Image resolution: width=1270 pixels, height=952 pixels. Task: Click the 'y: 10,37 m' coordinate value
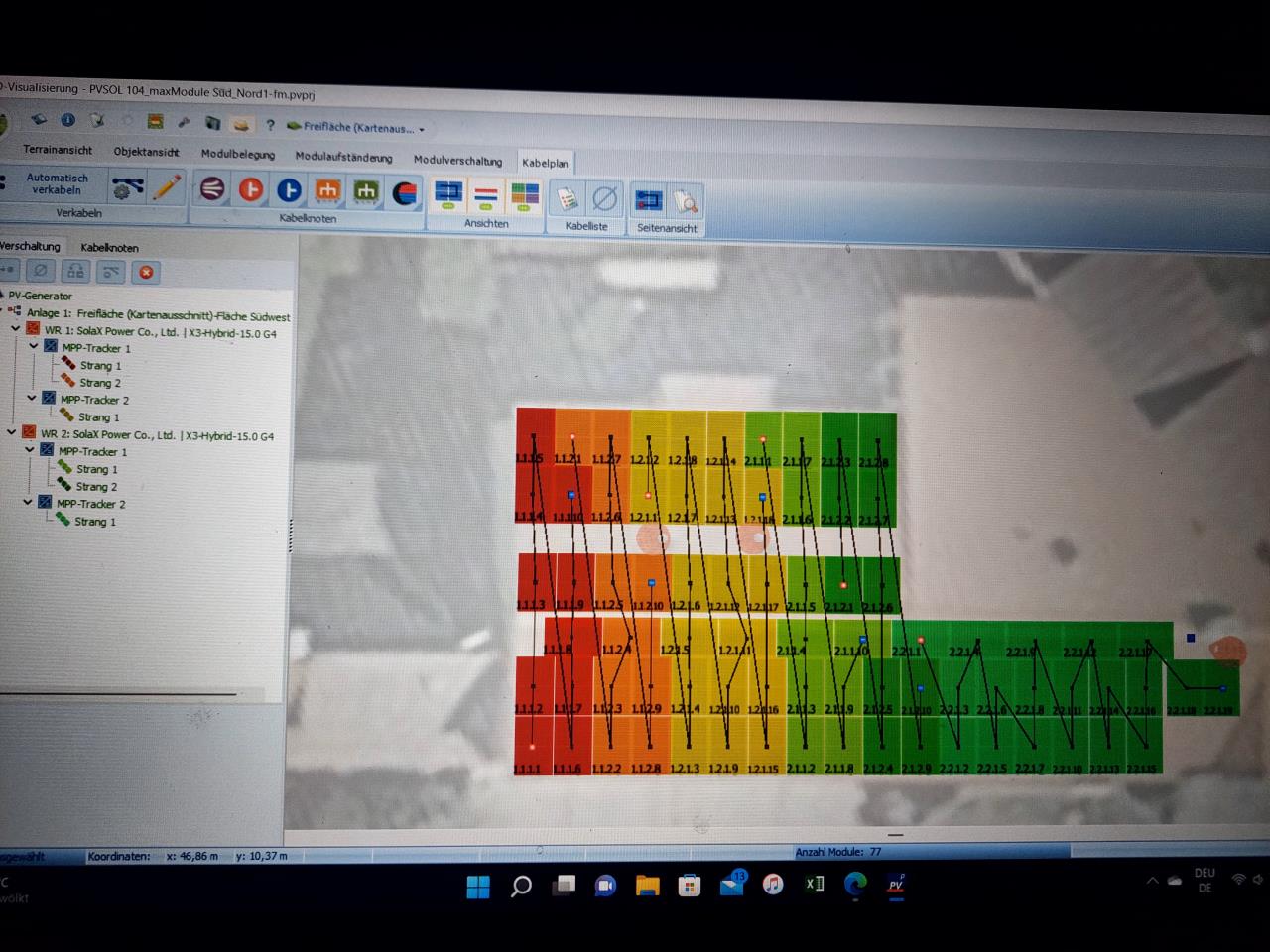coord(262,856)
